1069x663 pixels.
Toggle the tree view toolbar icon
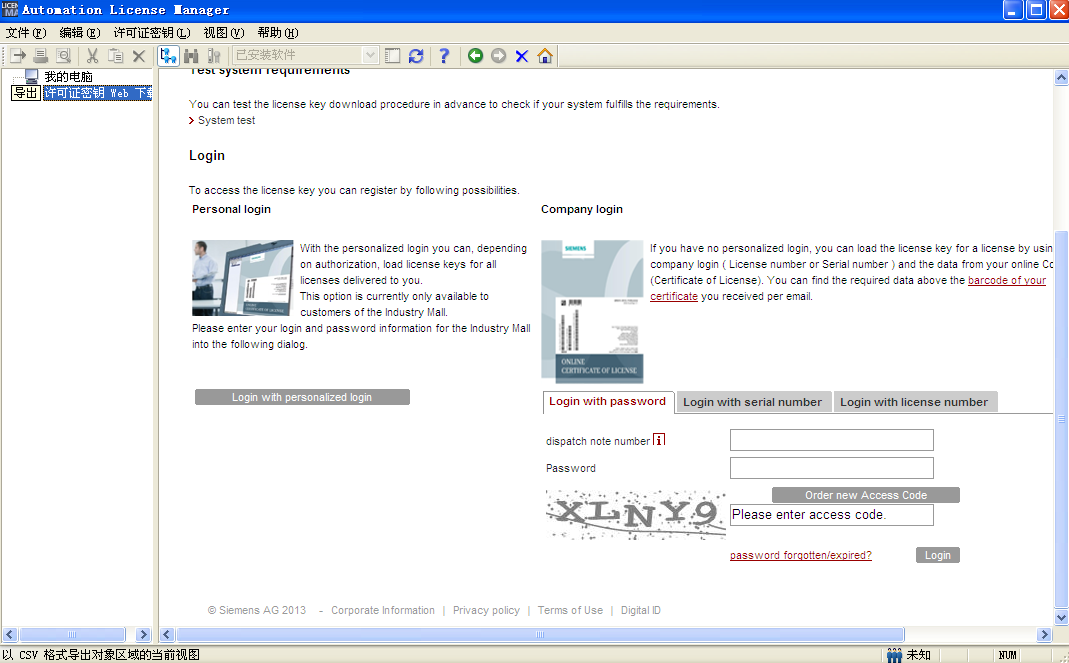pyautogui.click(x=168, y=56)
